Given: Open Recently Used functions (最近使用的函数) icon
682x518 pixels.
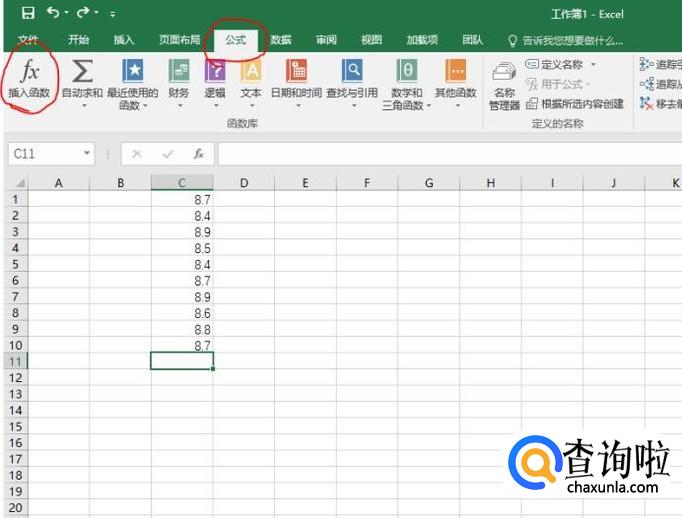Looking at the screenshot, I should pos(132,72).
